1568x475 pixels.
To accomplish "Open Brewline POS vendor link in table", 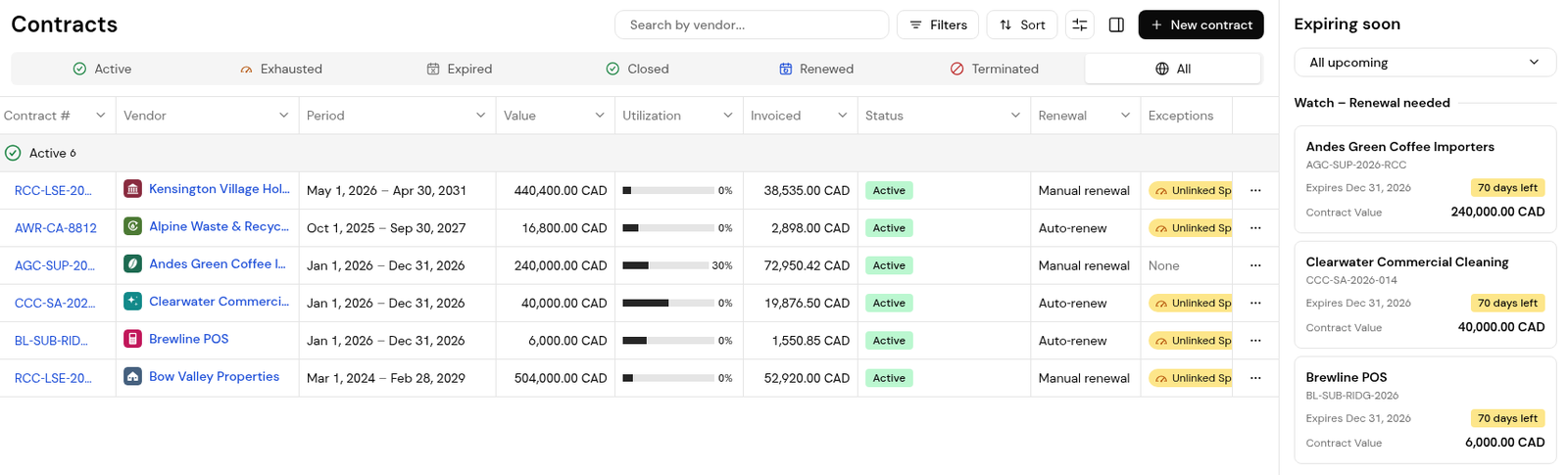I will (x=188, y=339).
